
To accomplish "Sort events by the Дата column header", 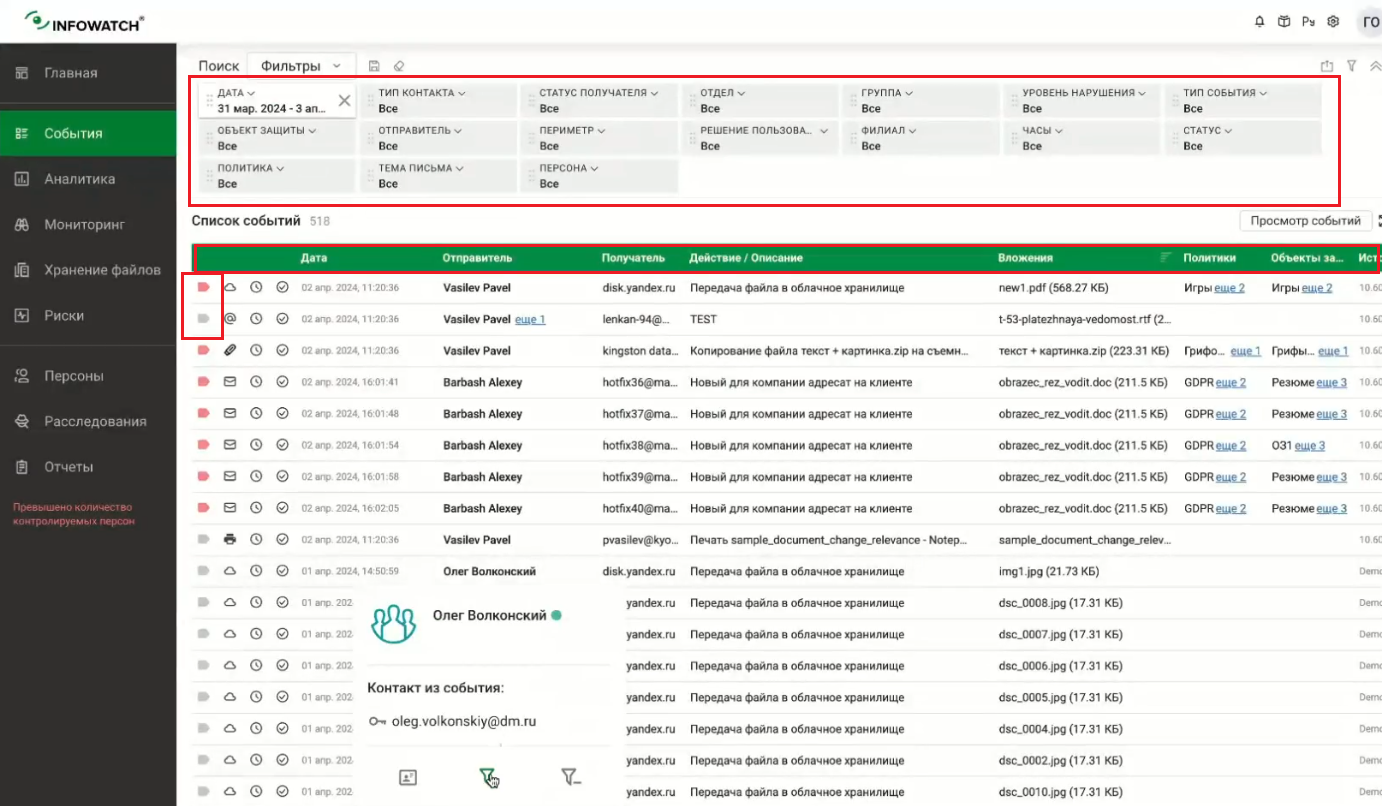I will (314, 258).
